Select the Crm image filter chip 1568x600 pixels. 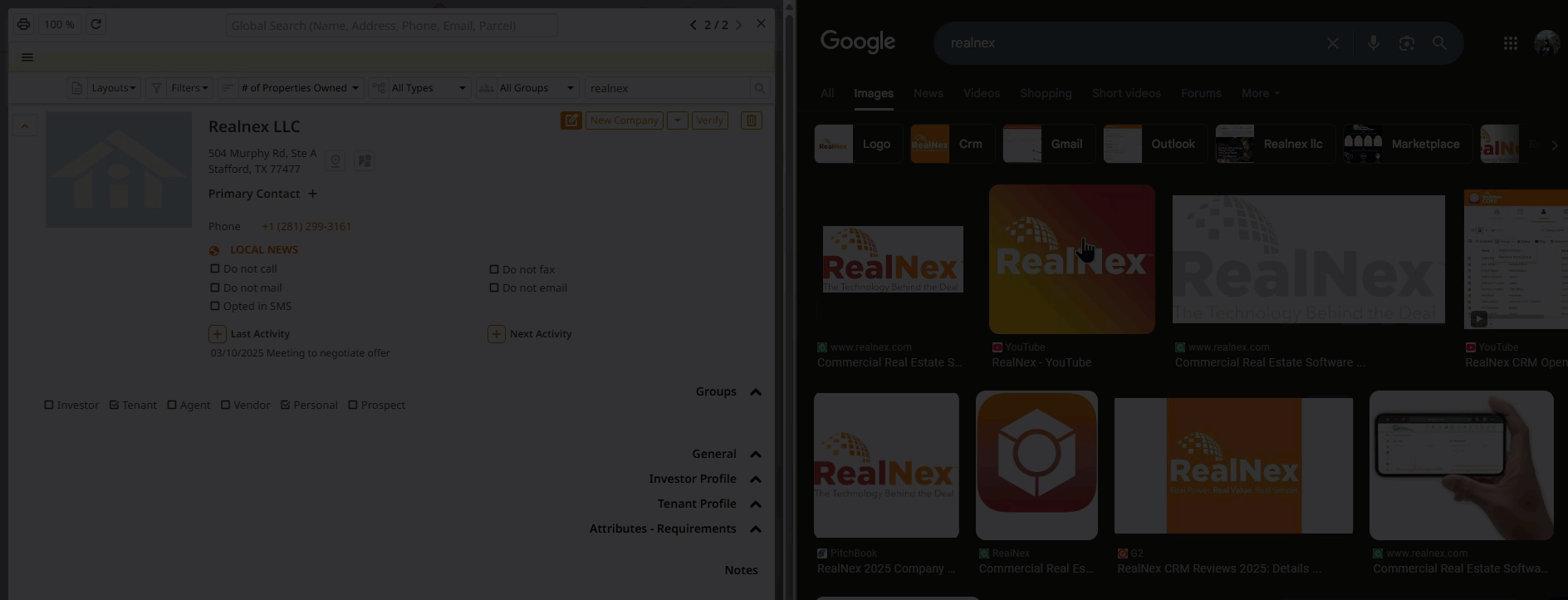coord(951,144)
